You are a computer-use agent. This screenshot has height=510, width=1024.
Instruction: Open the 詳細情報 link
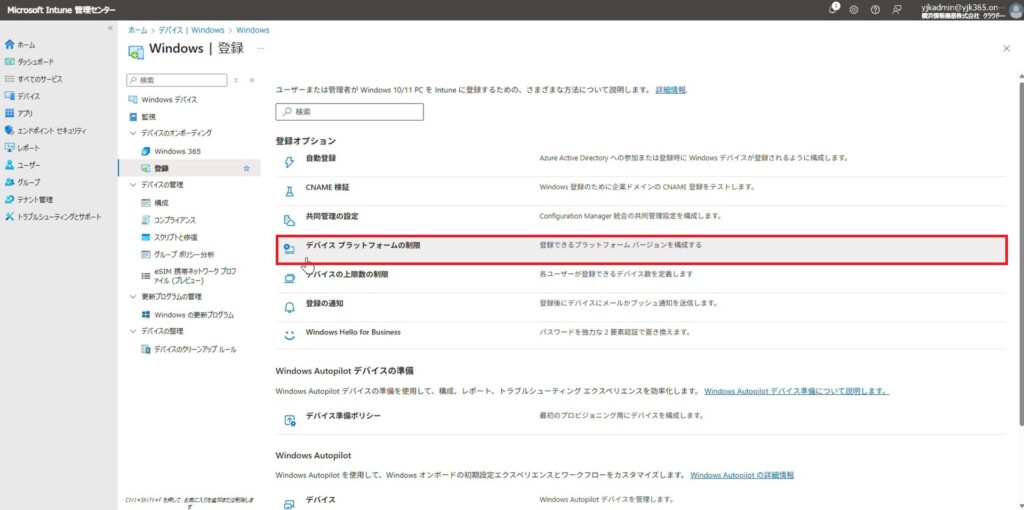coord(670,90)
